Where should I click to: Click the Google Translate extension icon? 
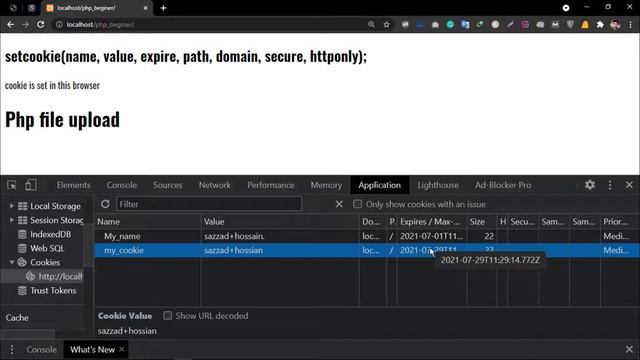click(465, 24)
